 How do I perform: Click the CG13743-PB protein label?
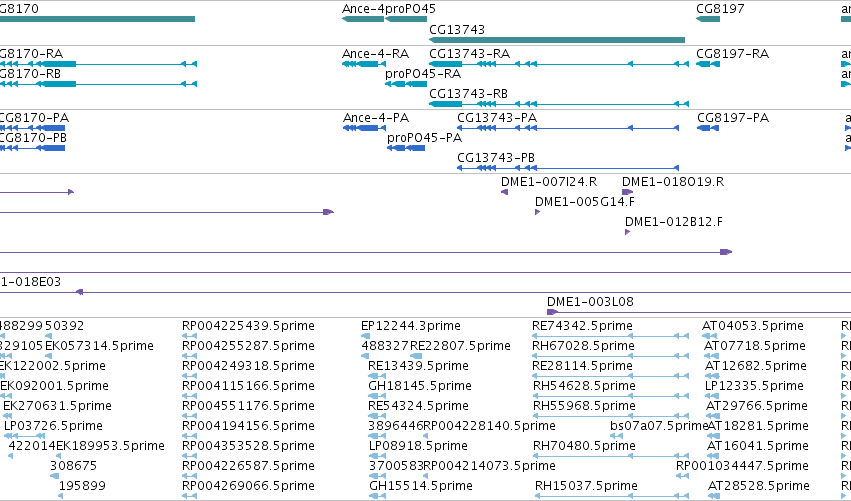(x=496, y=158)
